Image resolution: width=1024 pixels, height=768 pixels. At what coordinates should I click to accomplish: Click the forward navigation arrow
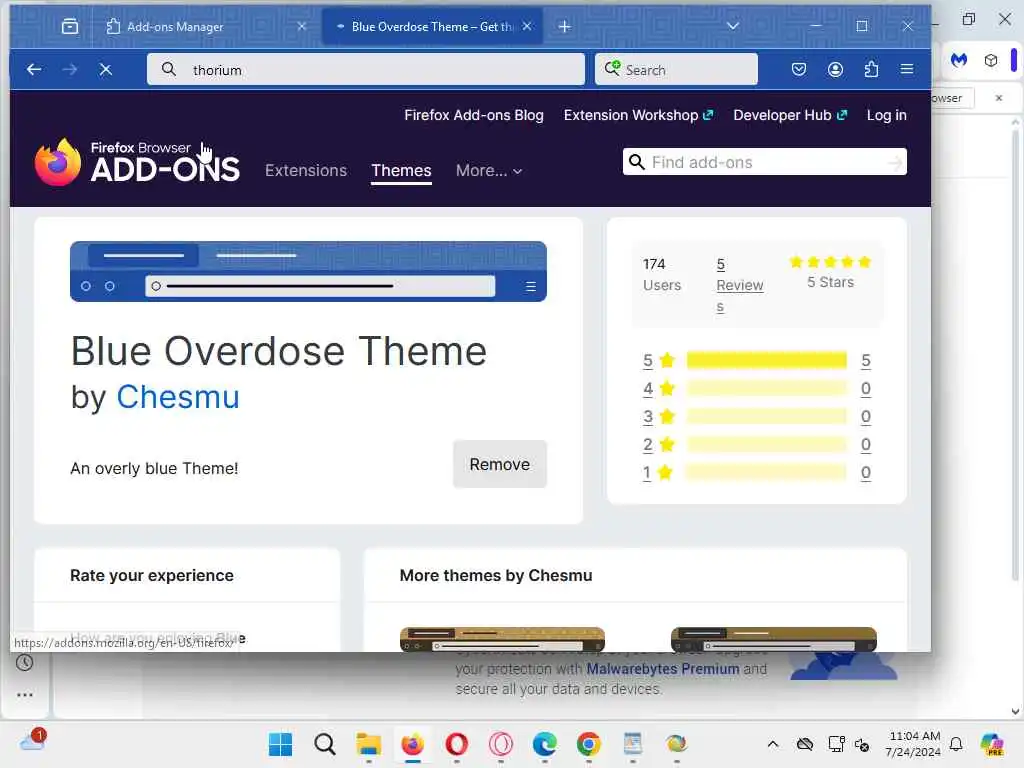click(x=69, y=69)
